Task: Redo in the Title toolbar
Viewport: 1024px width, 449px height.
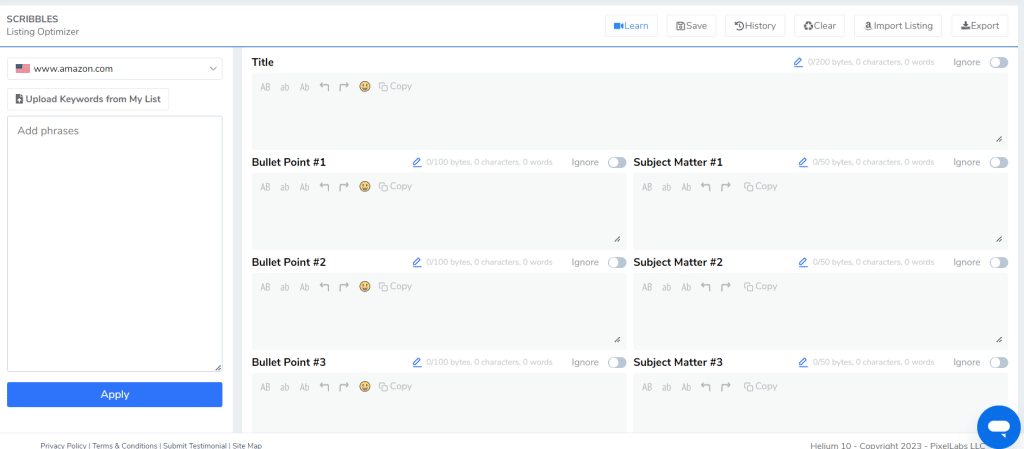Action: pyautogui.click(x=344, y=86)
